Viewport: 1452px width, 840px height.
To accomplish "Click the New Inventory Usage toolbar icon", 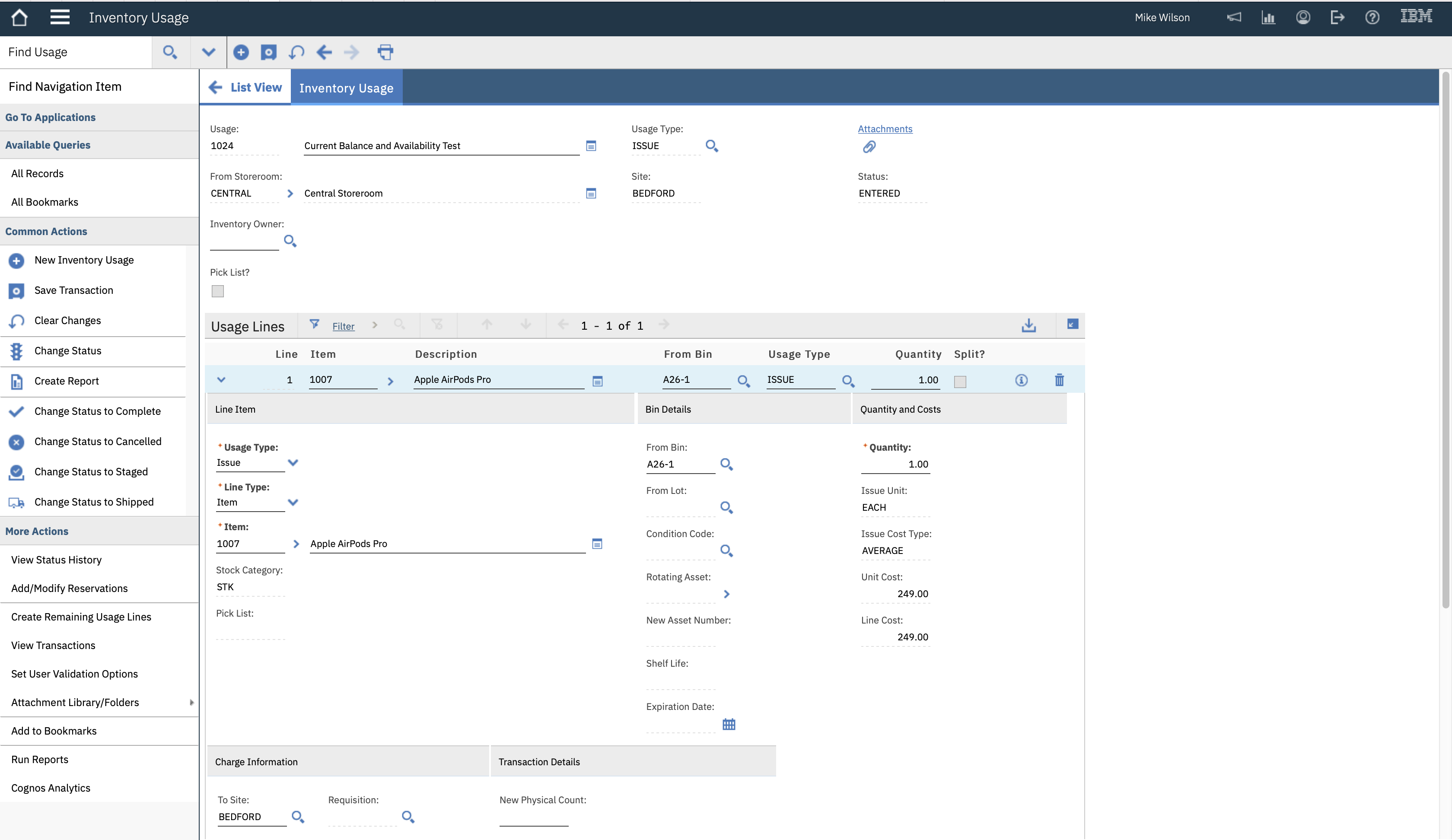I will point(241,52).
